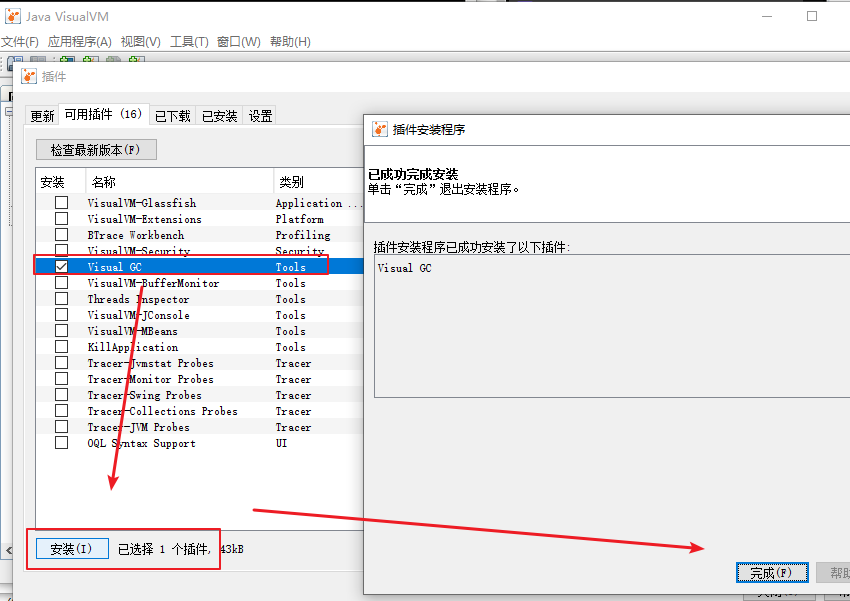Select the Tracer-JVM Probes plugin name

tap(138, 427)
